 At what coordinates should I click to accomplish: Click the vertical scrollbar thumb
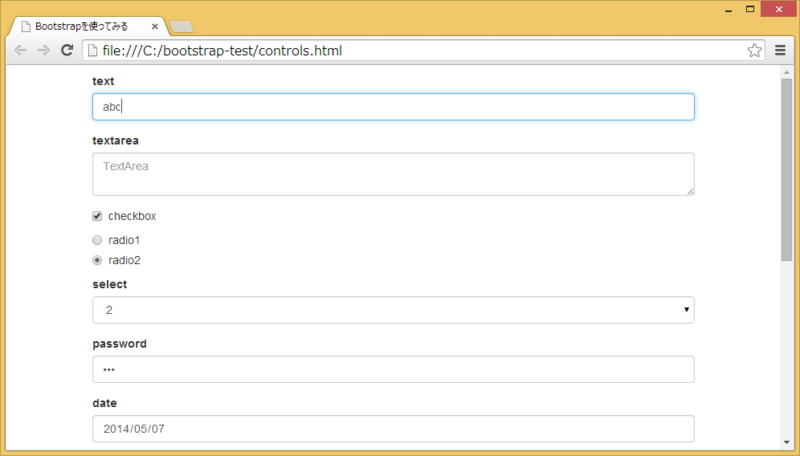(786, 170)
